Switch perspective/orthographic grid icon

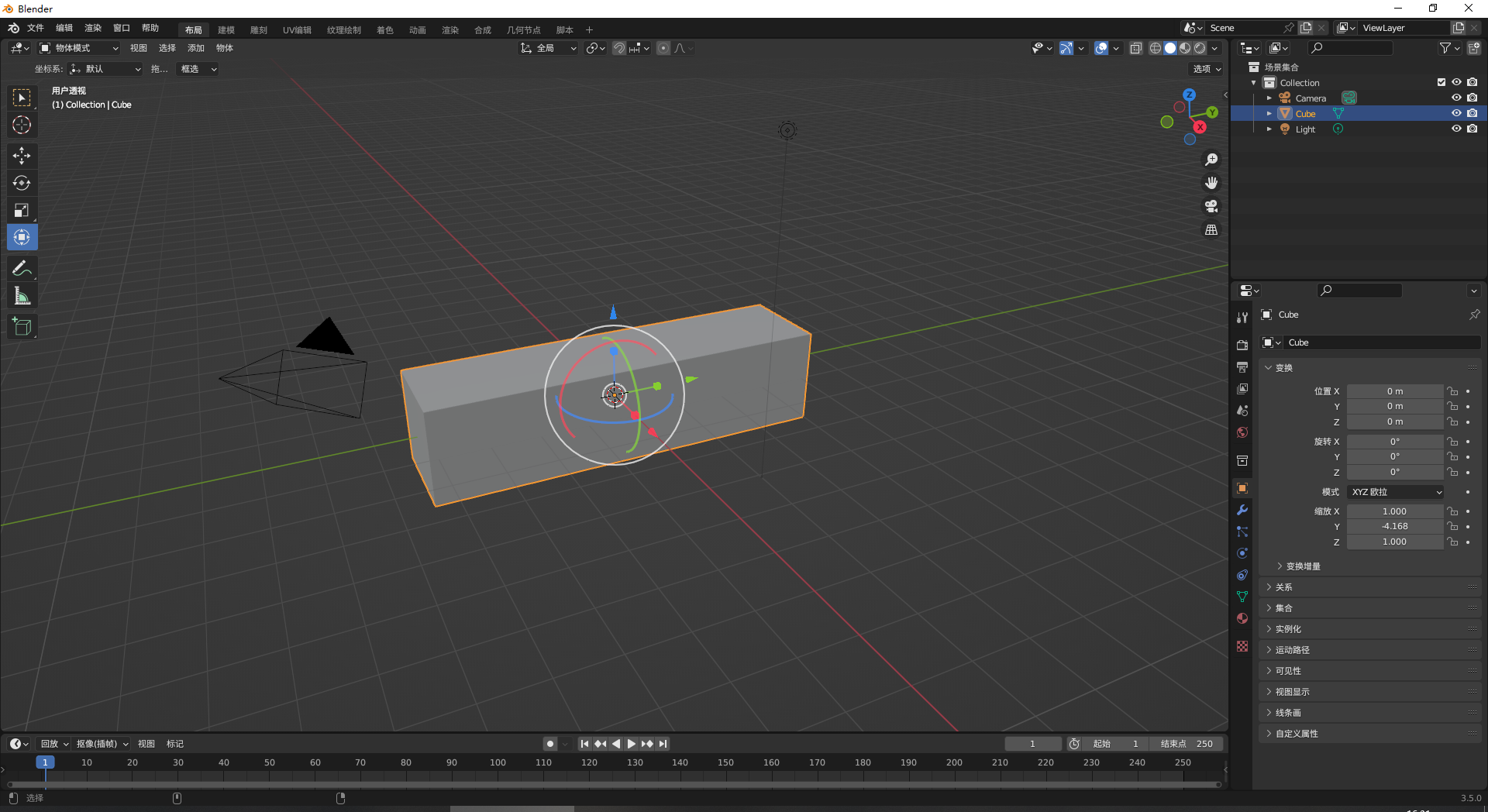[x=1211, y=229]
